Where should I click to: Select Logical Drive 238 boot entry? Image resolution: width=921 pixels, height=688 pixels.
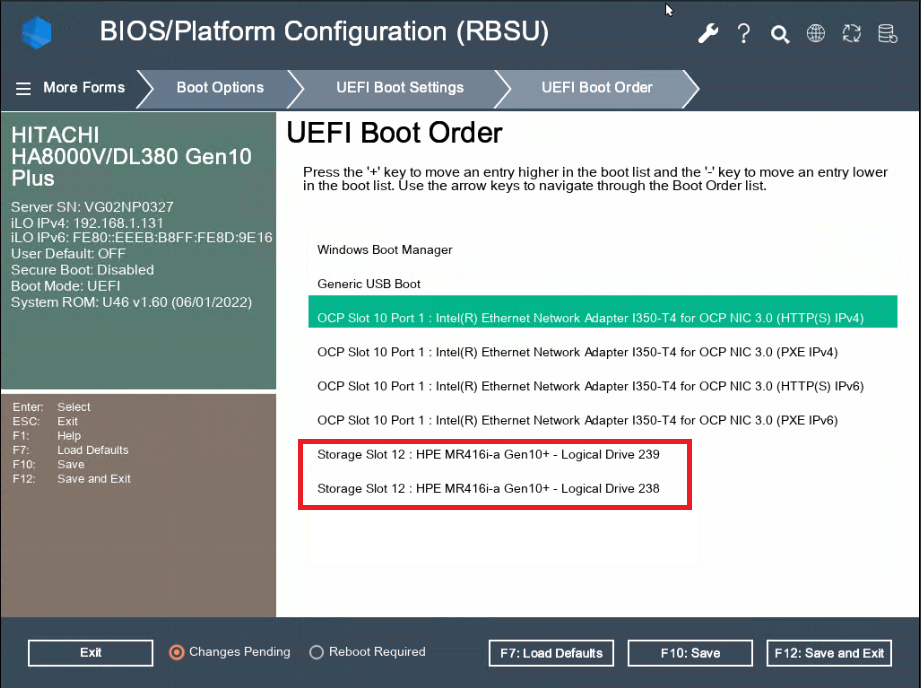(x=488, y=488)
